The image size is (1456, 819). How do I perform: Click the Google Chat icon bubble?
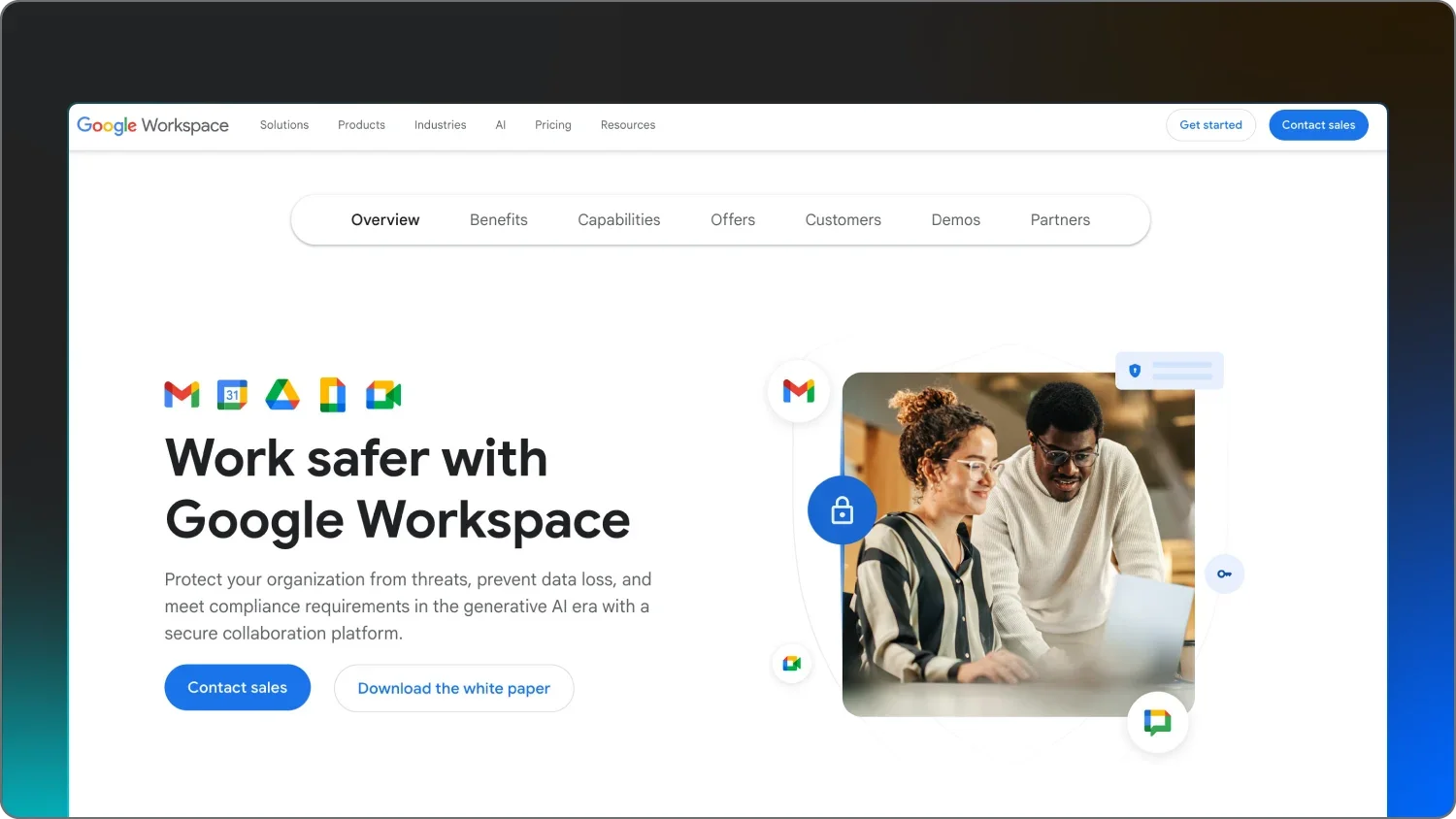(x=1157, y=722)
